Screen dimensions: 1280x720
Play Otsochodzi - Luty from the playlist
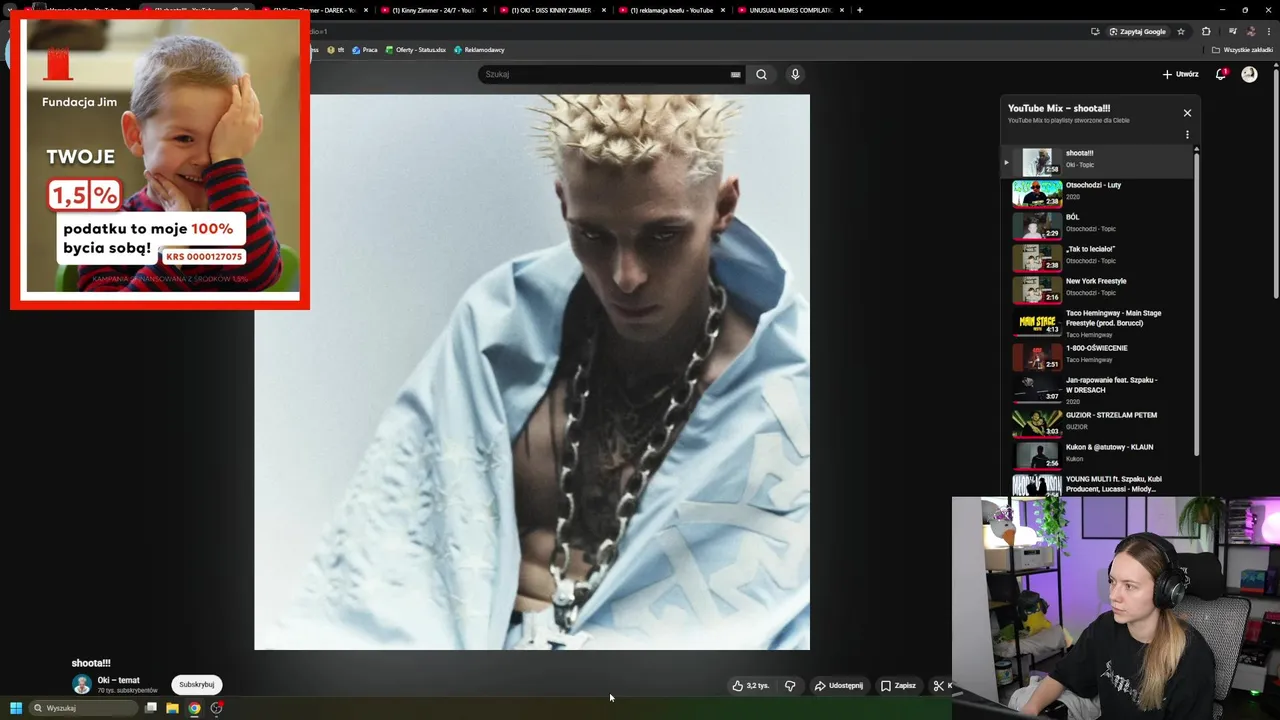1096,192
